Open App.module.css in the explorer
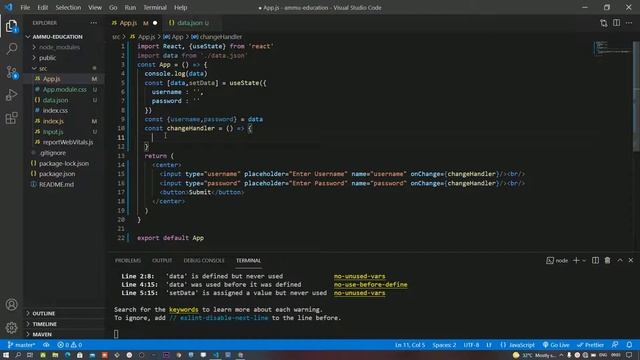Viewport: 640px width, 360px height. [64, 89]
